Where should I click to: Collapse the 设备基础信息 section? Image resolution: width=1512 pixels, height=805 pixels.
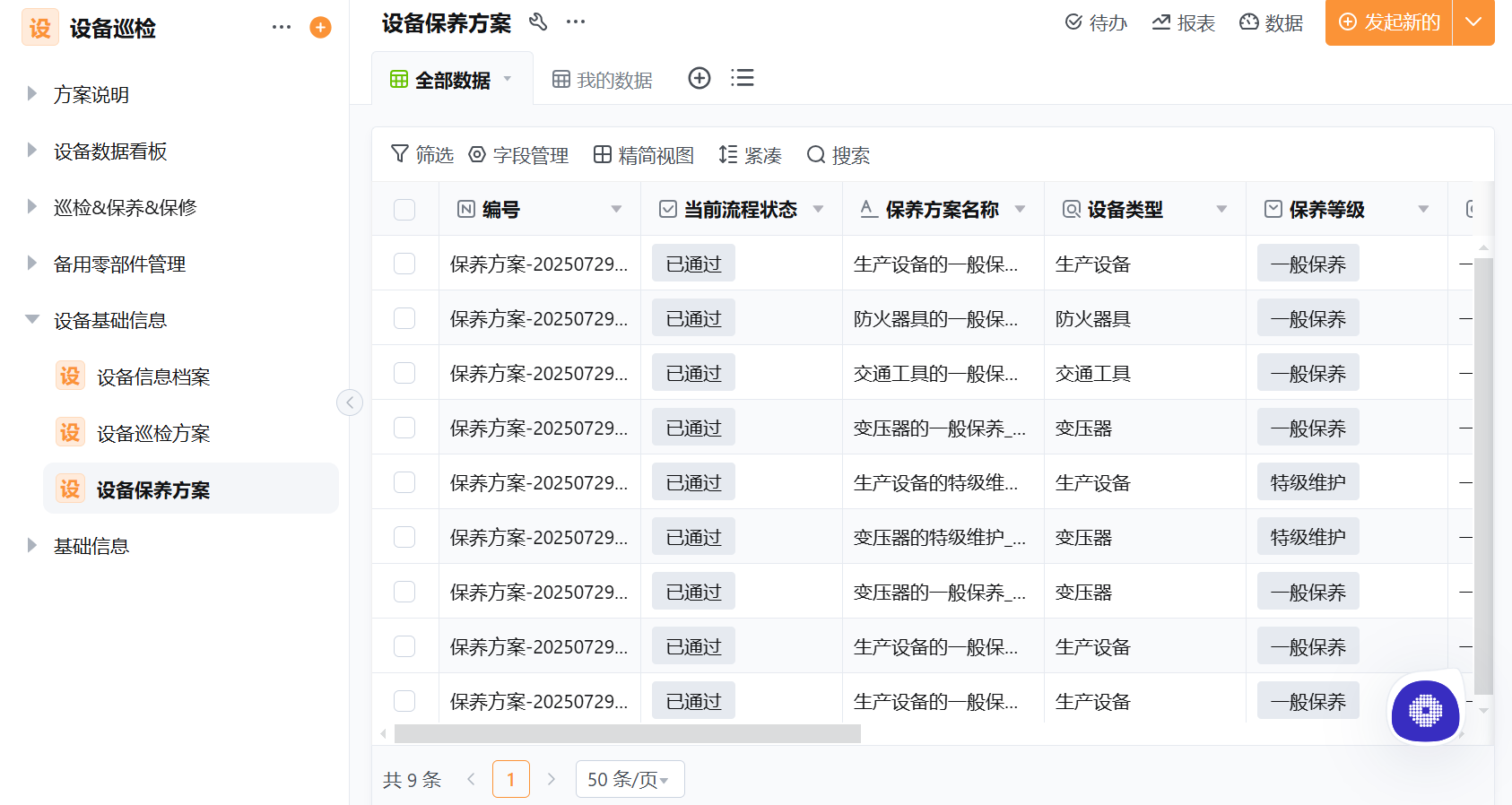pyautogui.click(x=32, y=319)
